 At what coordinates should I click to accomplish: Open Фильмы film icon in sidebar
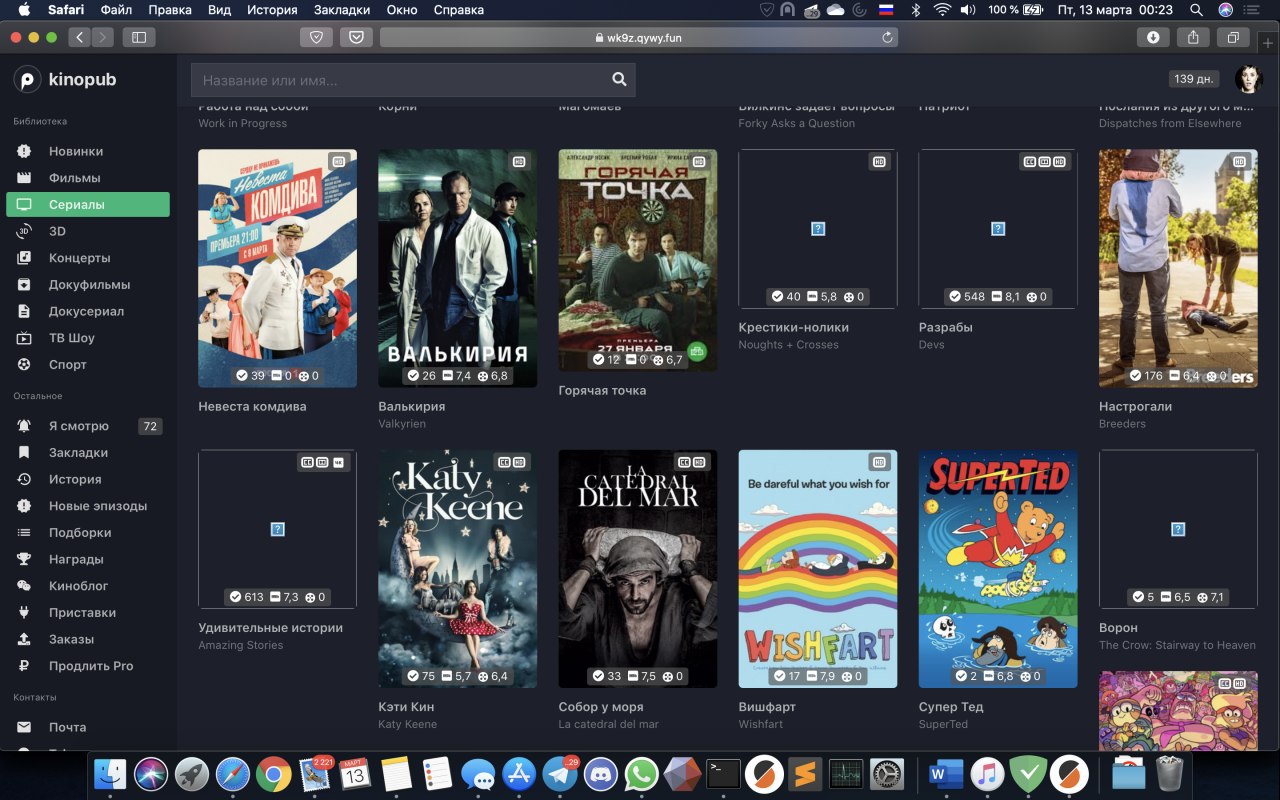25,178
